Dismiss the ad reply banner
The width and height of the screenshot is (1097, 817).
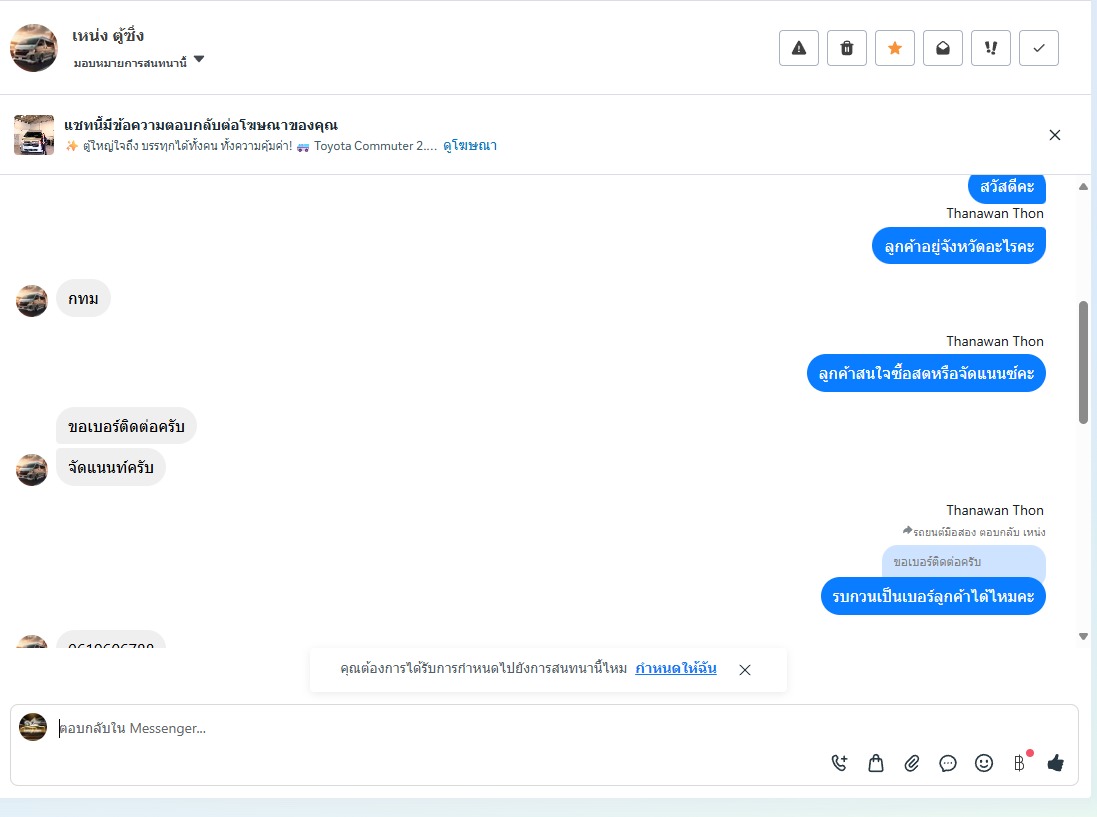1055,135
